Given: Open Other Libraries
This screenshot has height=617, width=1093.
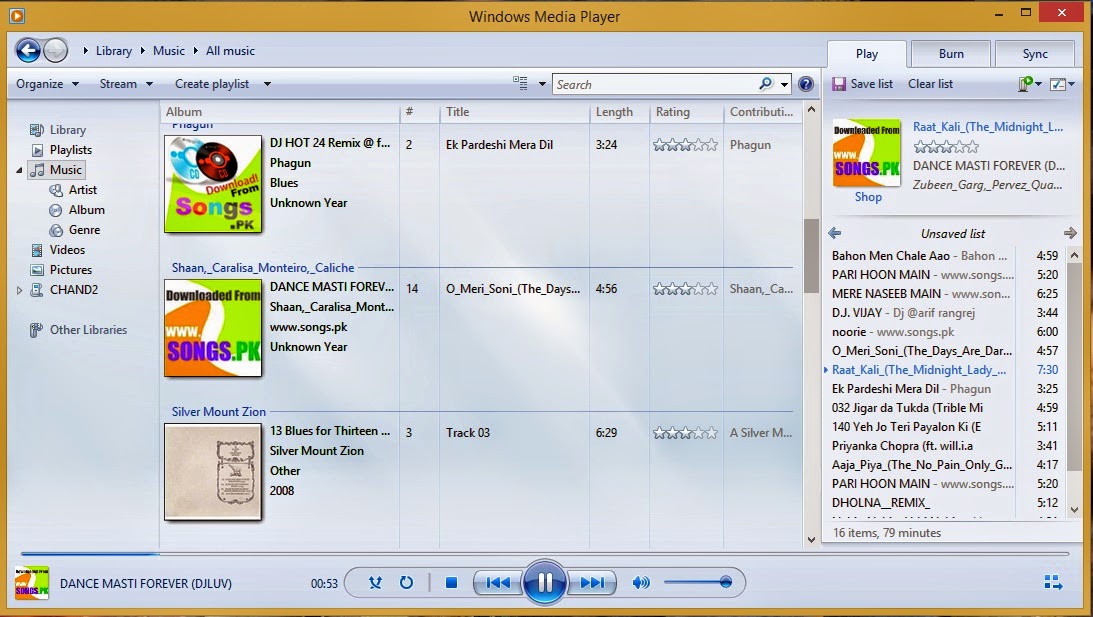Looking at the screenshot, I should click(x=88, y=330).
